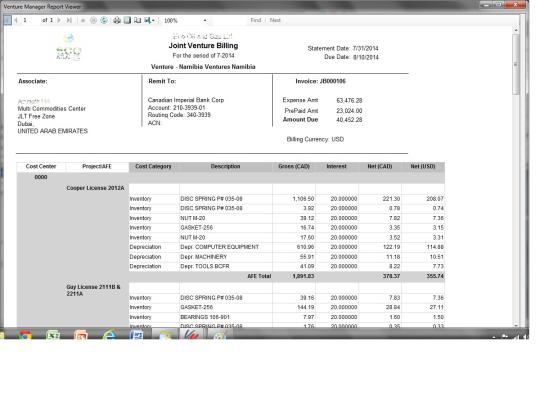Viewport: 540px width, 405px height.
Task: Click the AFE total net USD 355.74
Action: tap(435, 276)
